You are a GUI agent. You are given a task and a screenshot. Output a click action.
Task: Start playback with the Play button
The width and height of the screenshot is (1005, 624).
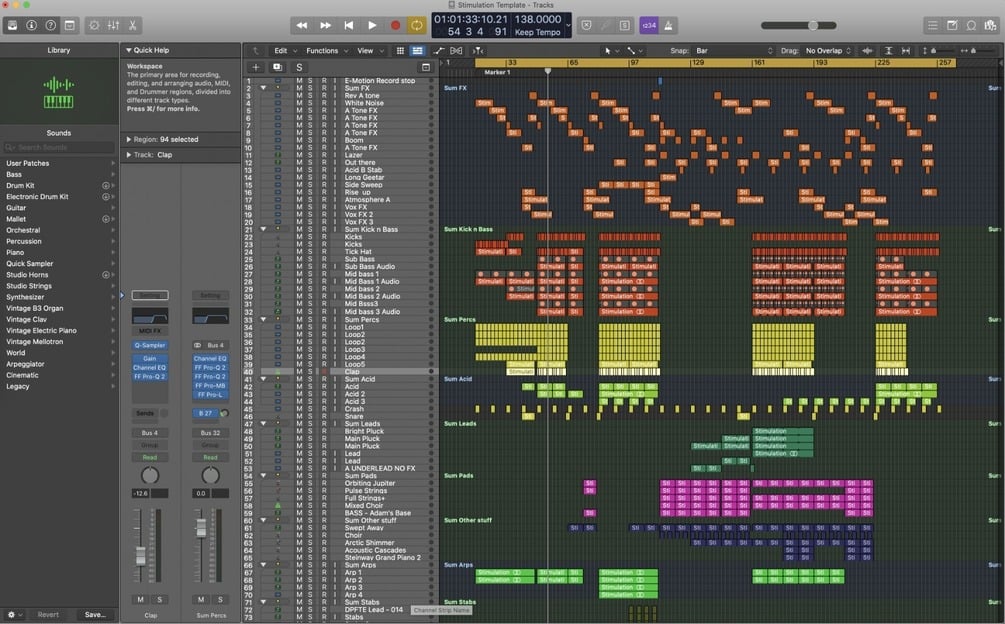click(x=372, y=26)
